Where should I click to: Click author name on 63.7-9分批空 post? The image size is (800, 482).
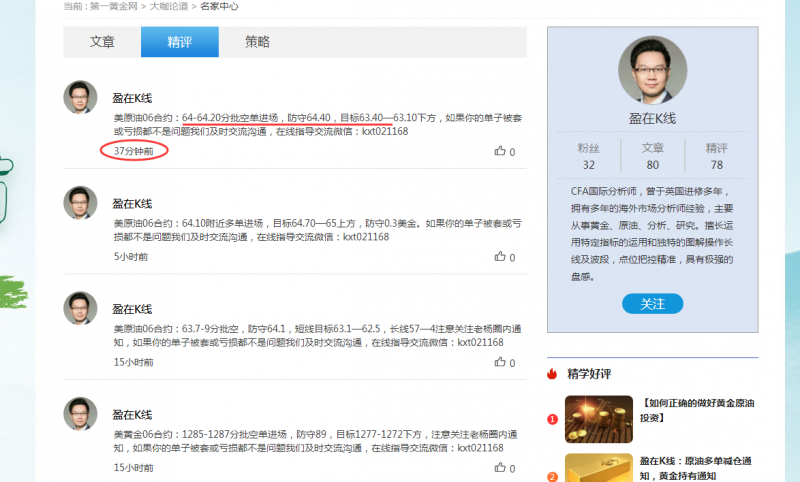point(132,309)
